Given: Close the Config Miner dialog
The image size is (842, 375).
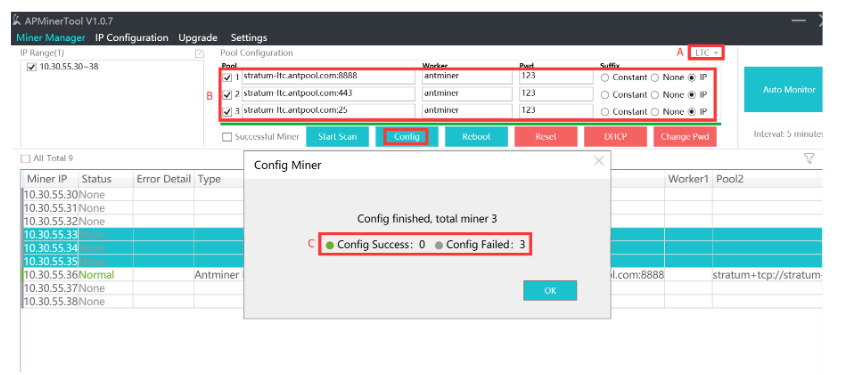Looking at the screenshot, I should click(599, 160).
